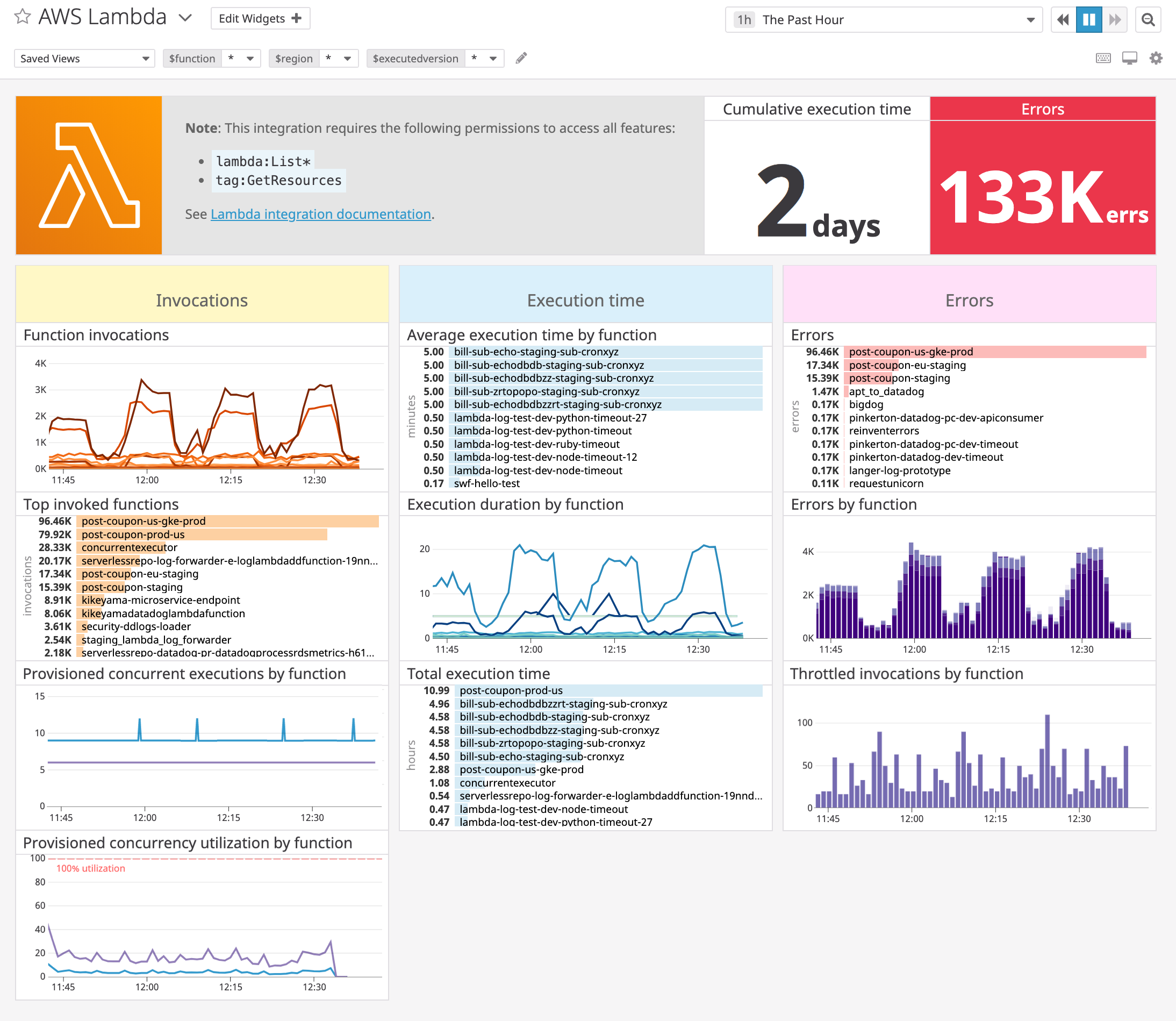Click the zoom out magnifier icon
Viewport: 1176px width, 1021px height.
pyautogui.click(x=1149, y=19)
